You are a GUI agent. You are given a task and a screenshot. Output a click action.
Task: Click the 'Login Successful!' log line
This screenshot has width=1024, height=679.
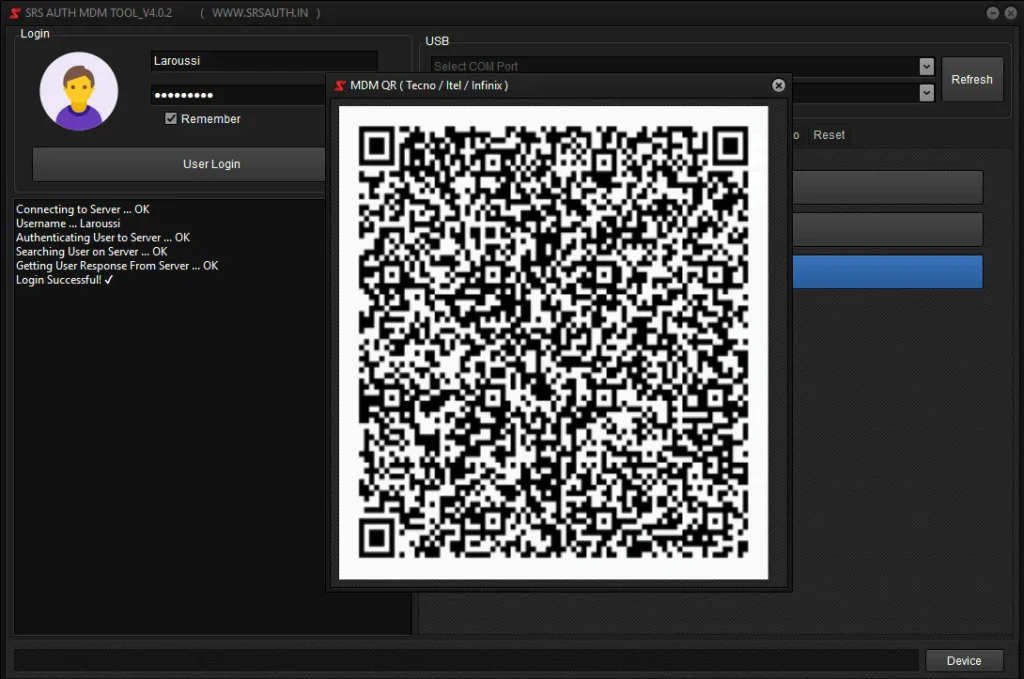click(64, 280)
